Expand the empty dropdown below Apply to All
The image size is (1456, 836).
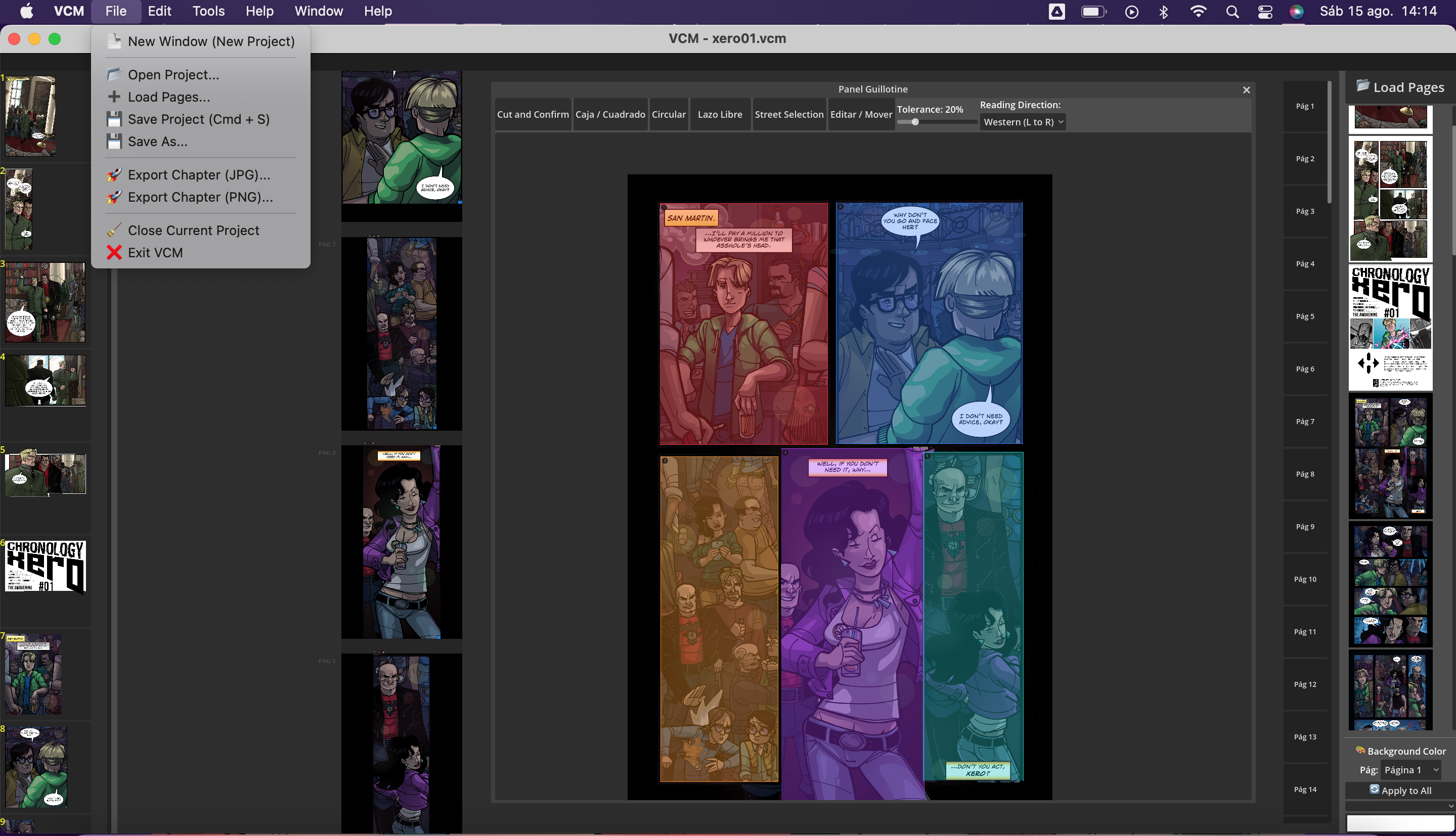click(1400, 806)
